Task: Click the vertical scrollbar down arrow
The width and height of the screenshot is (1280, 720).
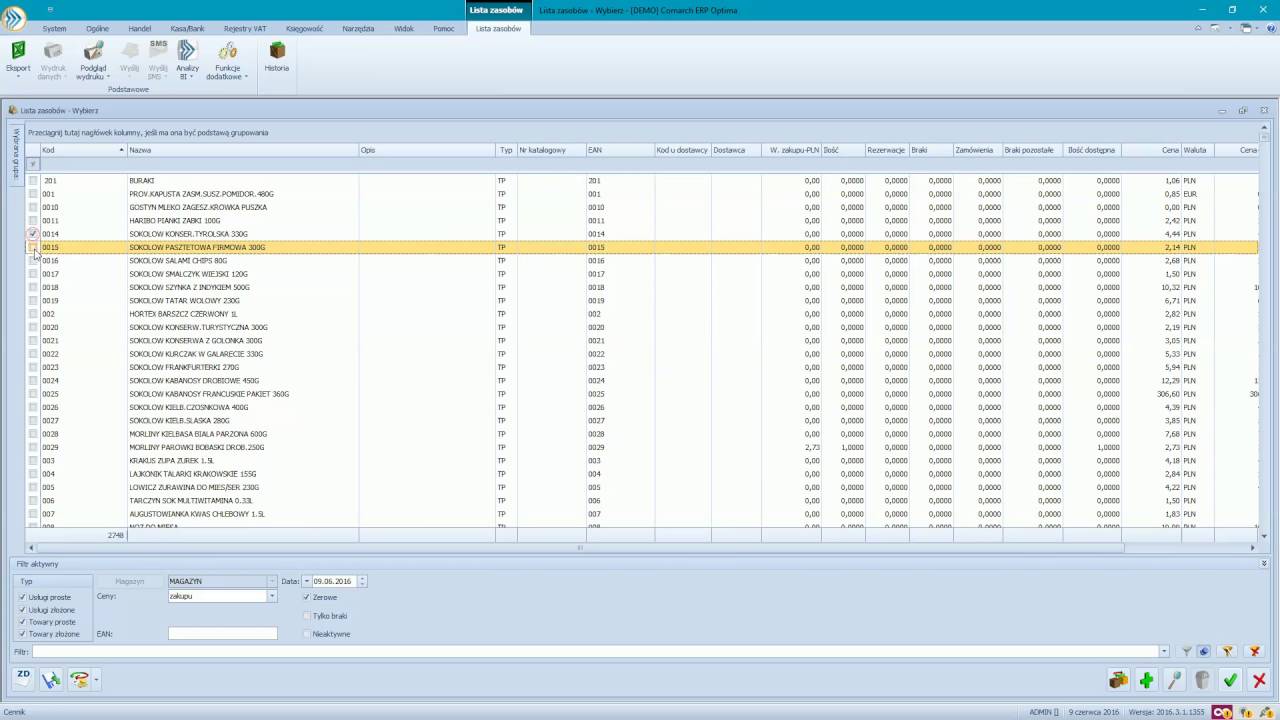Action: pyautogui.click(x=1265, y=537)
